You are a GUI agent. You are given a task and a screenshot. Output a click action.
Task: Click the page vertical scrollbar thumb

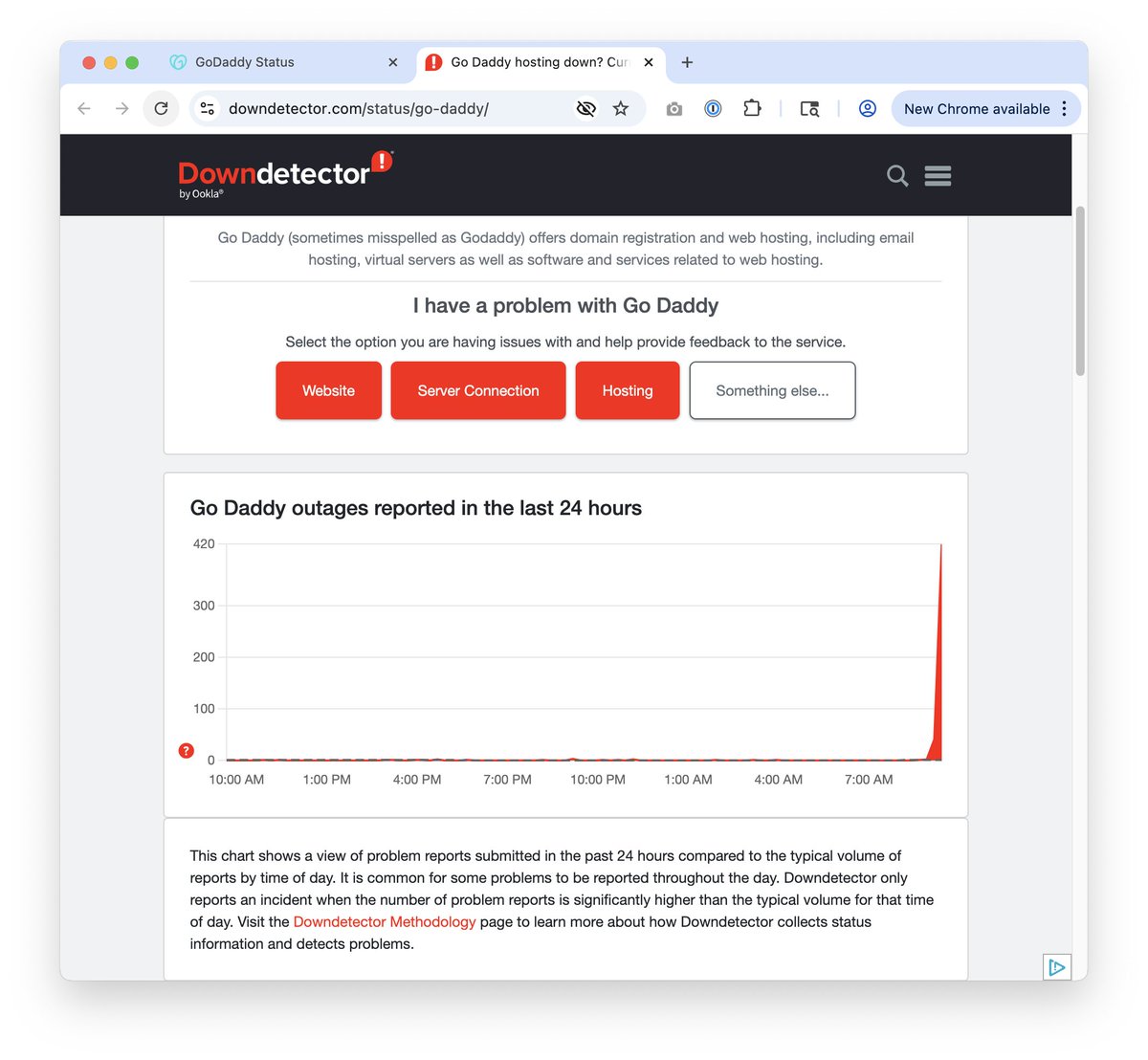tap(1080, 291)
